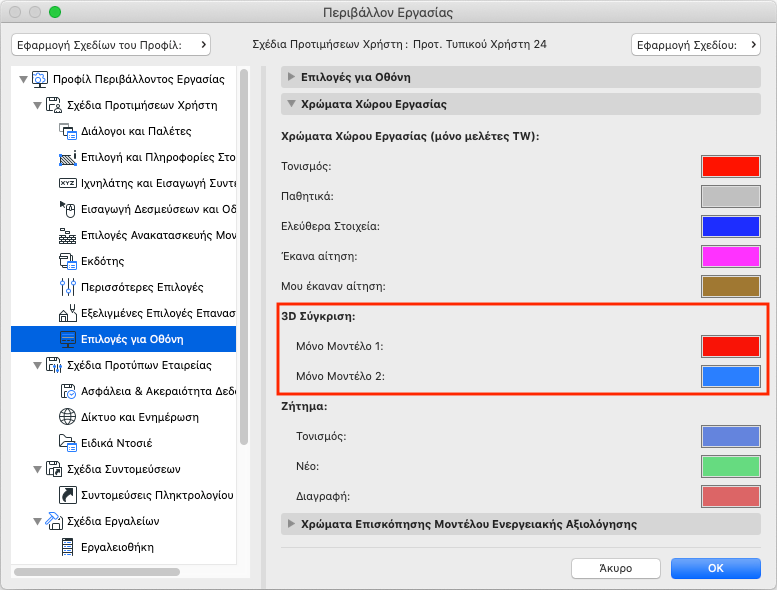This screenshot has height=590, width=777.
Task: Cancel the dialog with Άκυρο
Action: (615, 568)
